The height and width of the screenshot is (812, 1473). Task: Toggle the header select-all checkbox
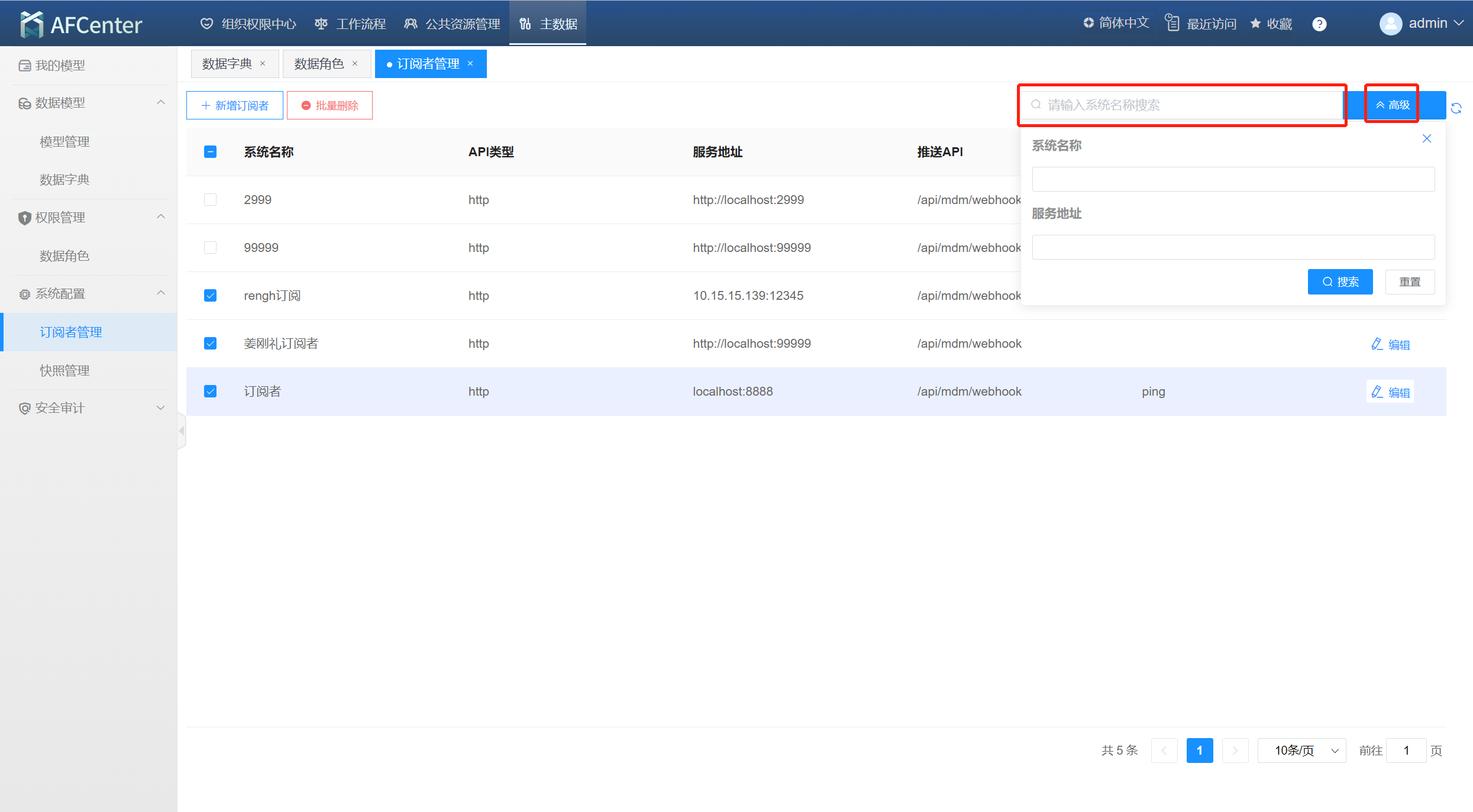[210, 152]
